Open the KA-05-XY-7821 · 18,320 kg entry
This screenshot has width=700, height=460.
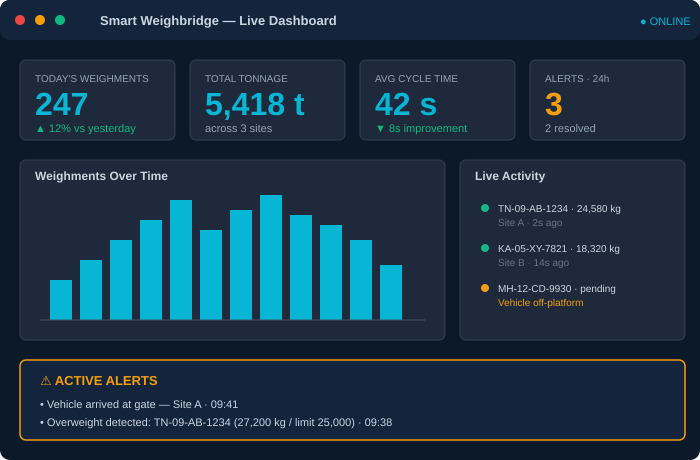point(558,249)
